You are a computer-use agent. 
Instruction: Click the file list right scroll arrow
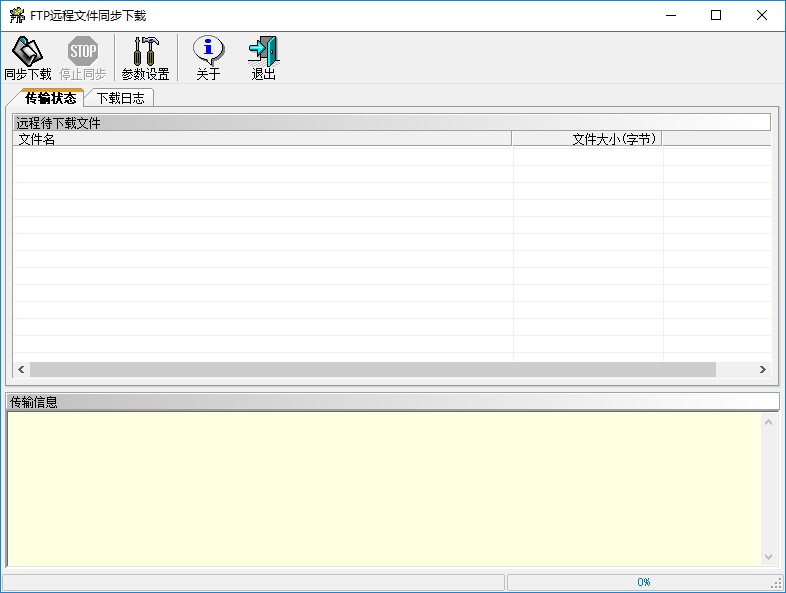762,369
